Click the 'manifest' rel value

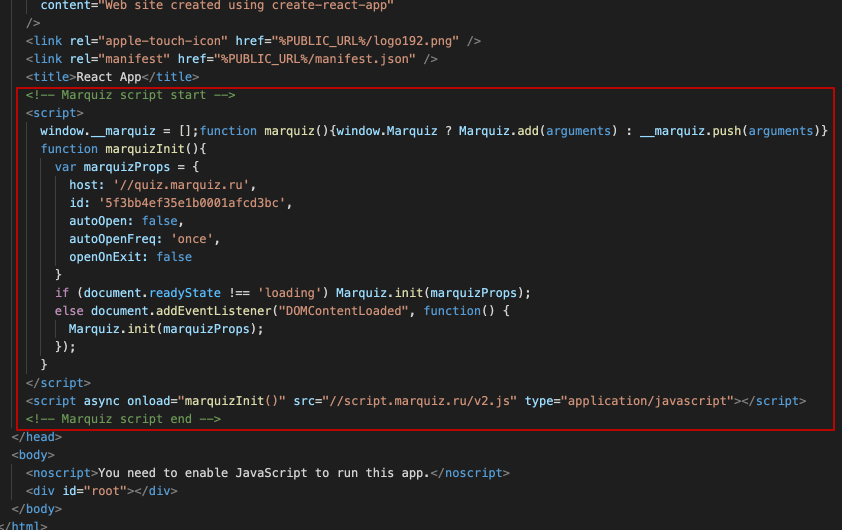[x=134, y=59]
